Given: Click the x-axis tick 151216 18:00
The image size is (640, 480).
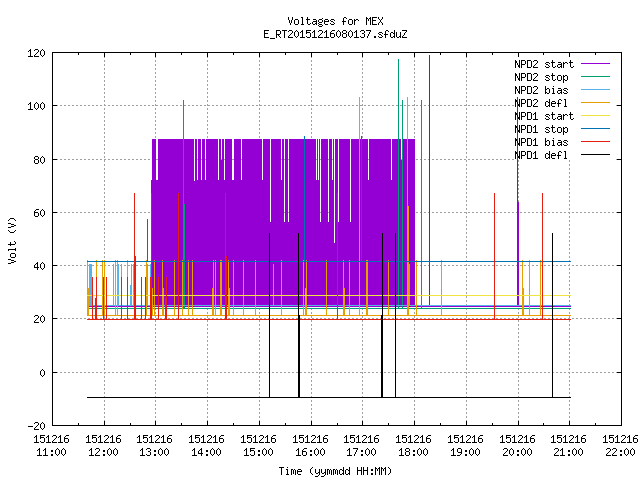Looking at the screenshot, I should [x=413, y=446].
